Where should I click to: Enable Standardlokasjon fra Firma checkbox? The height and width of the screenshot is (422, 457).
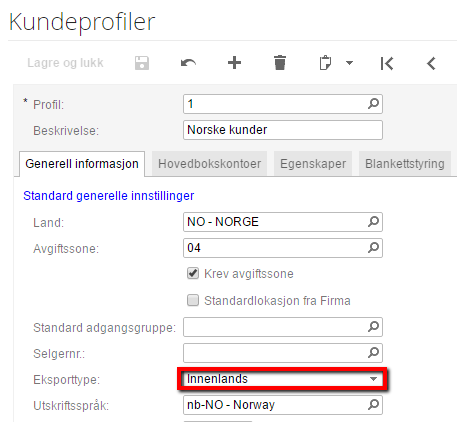(x=193, y=300)
